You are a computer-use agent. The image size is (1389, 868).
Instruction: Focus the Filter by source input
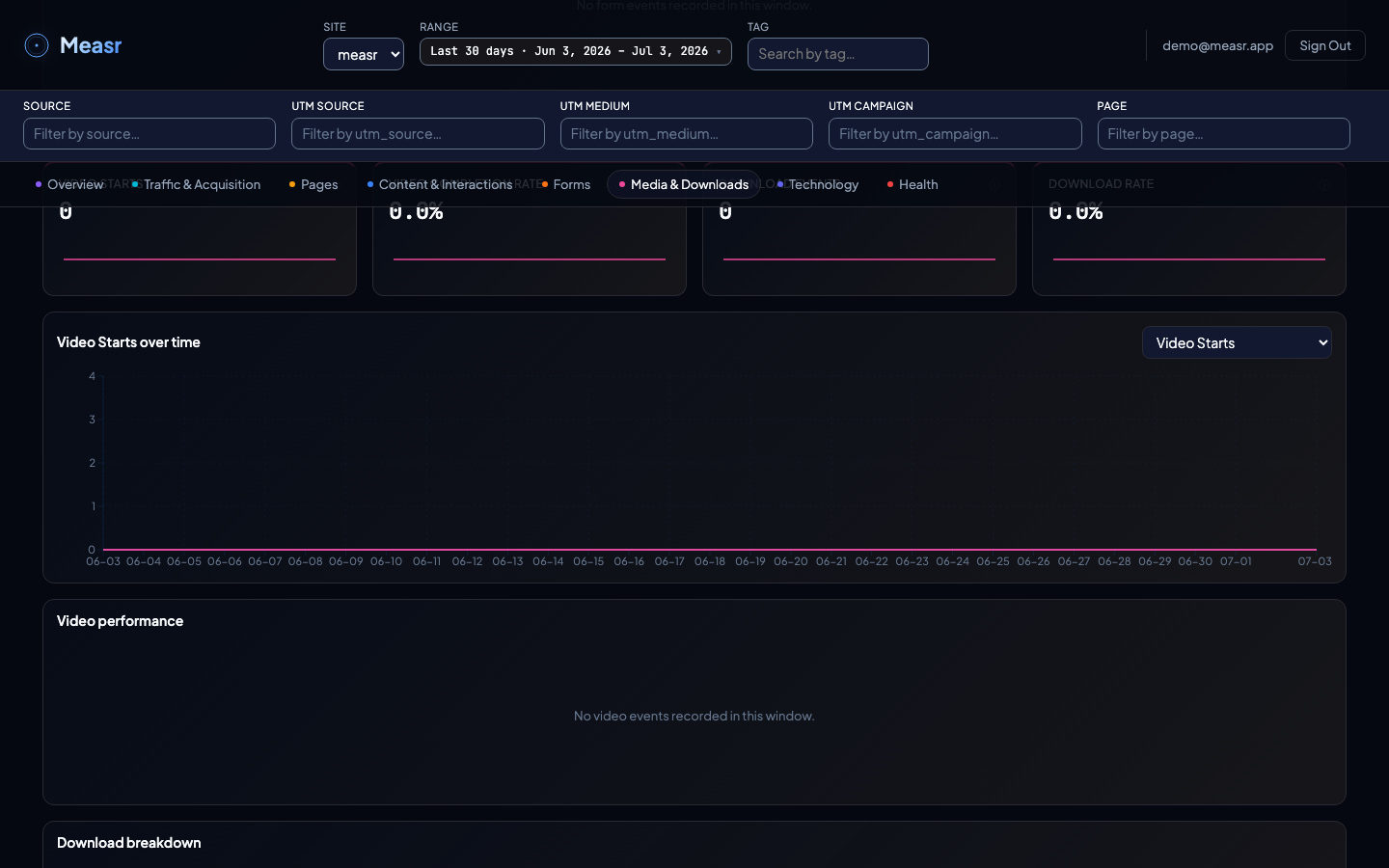tap(150, 134)
